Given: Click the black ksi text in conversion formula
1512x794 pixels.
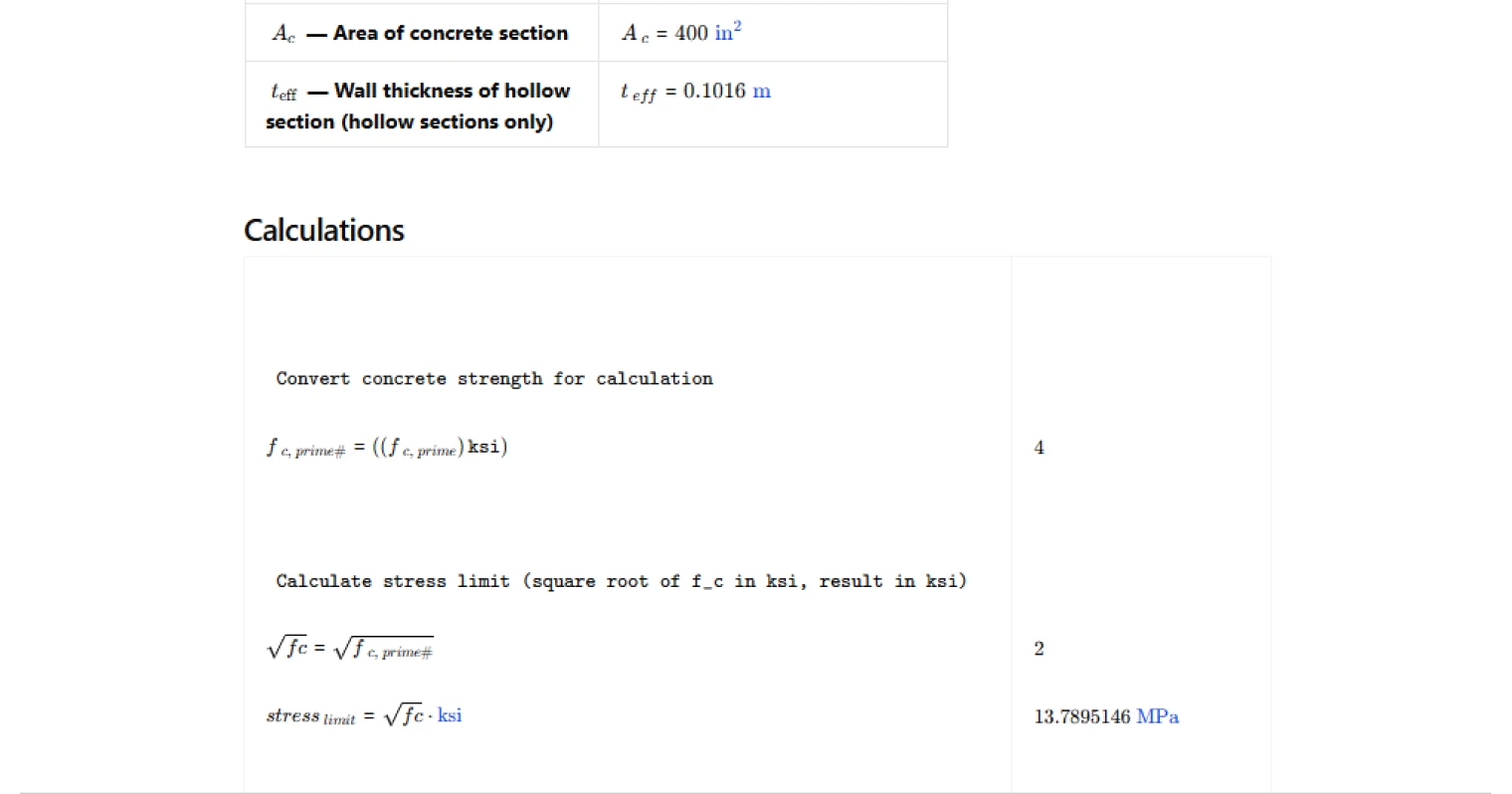Looking at the screenshot, I should coord(483,447).
